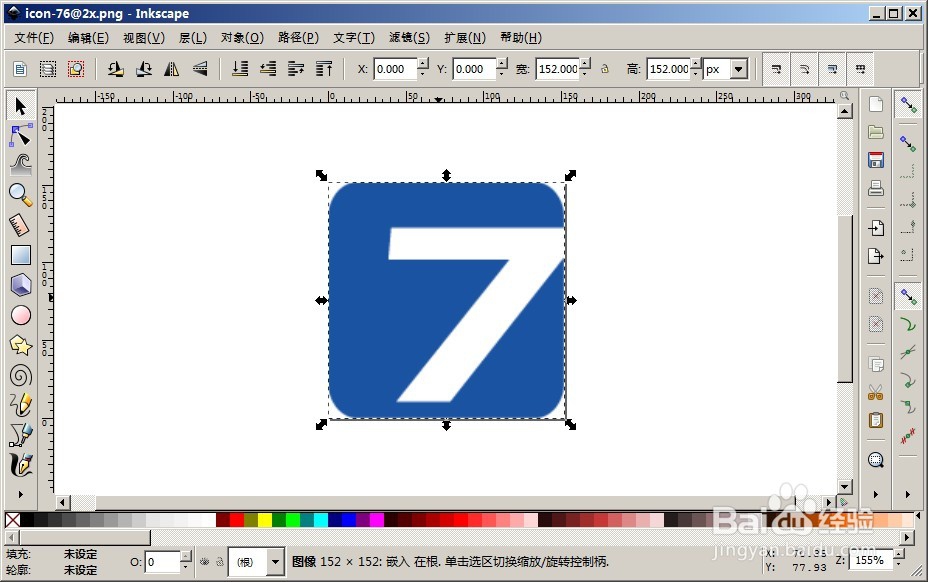Click Zoom to fit icon in commands bar

coord(876,460)
